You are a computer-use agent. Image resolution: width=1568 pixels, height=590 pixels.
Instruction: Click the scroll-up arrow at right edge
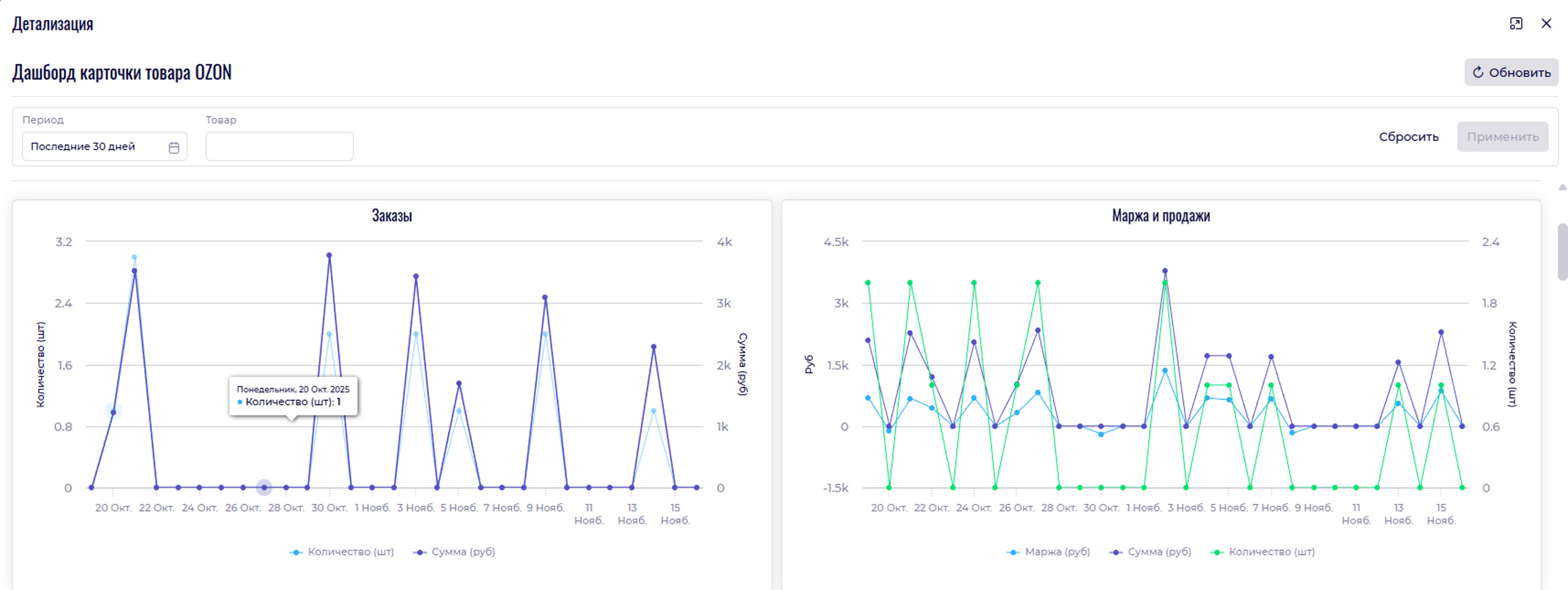click(x=1562, y=188)
